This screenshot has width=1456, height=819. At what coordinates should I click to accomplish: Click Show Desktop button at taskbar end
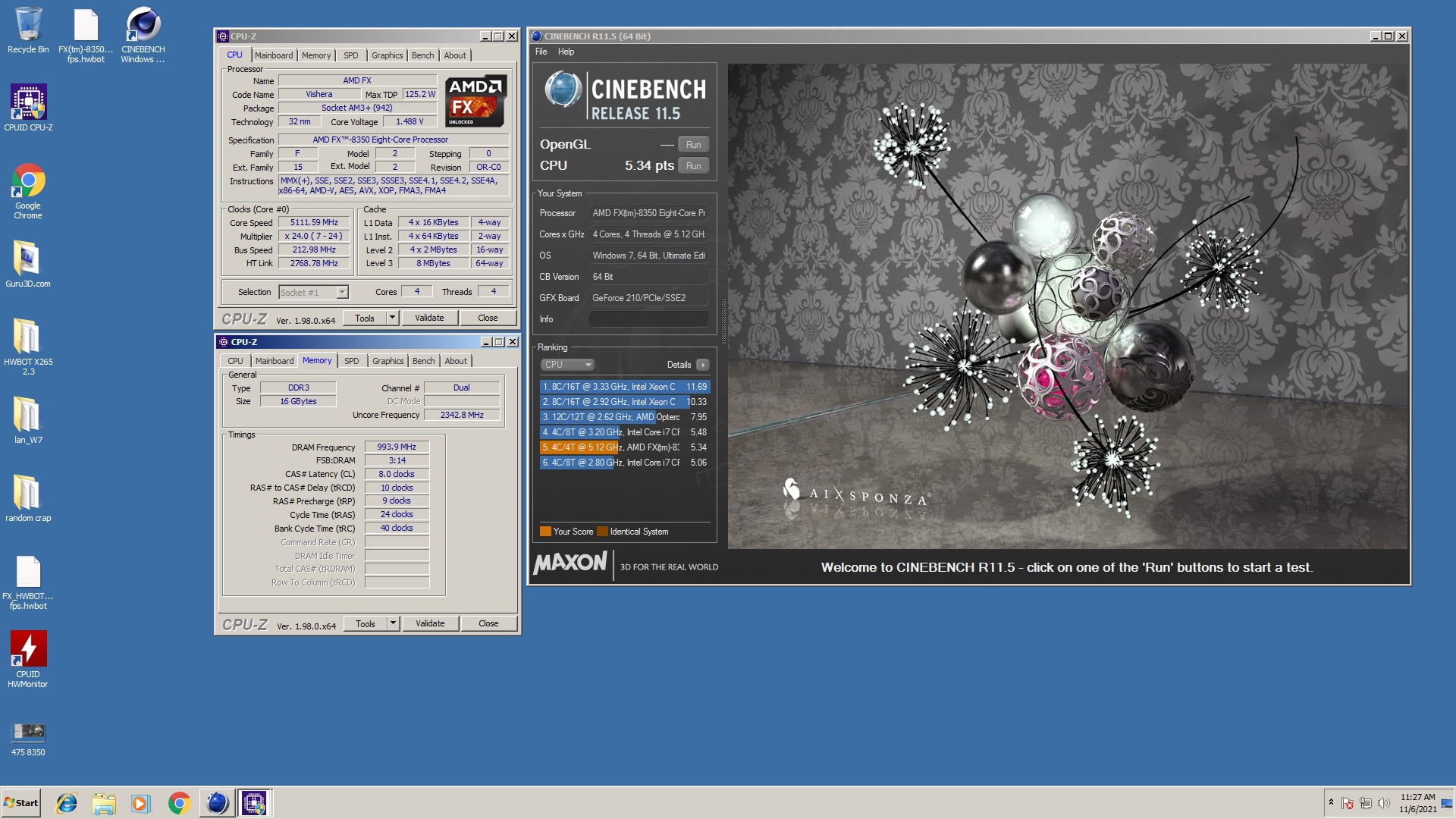pyautogui.click(x=1447, y=803)
